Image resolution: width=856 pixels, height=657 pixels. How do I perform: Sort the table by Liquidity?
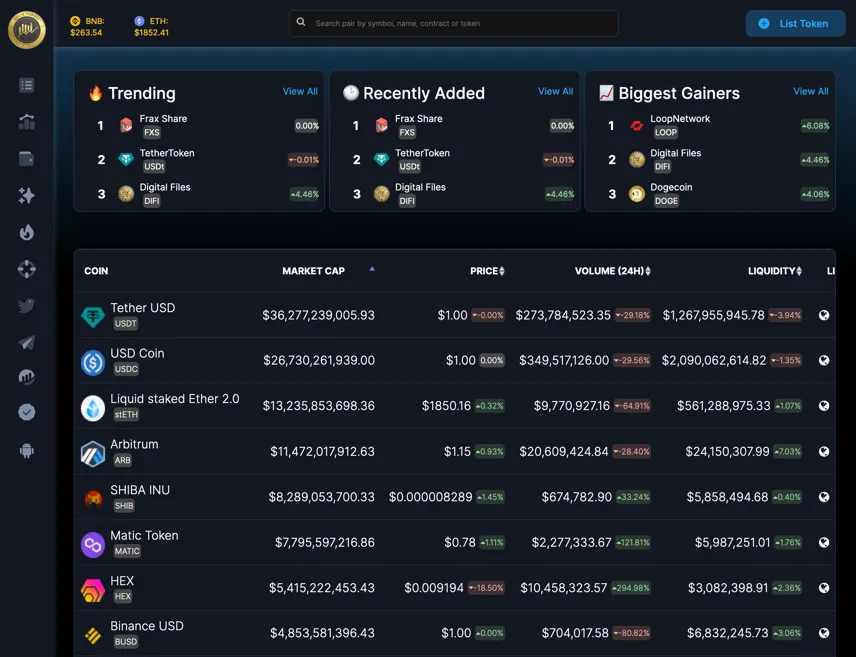tap(775, 271)
